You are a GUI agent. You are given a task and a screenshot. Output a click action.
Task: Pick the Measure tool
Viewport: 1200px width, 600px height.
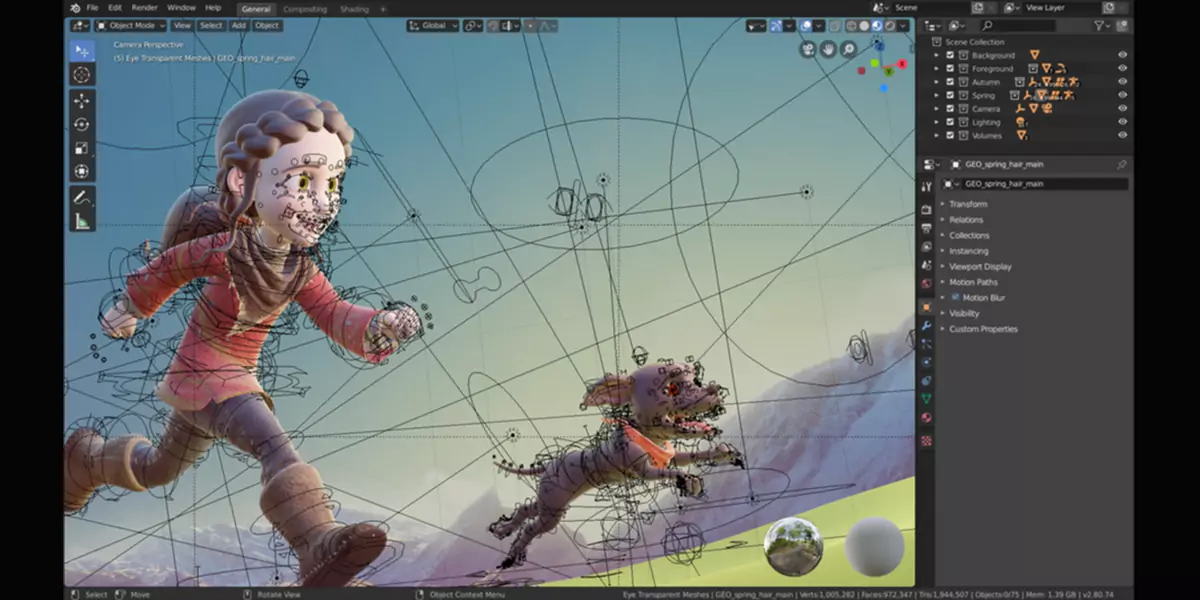[82, 221]
